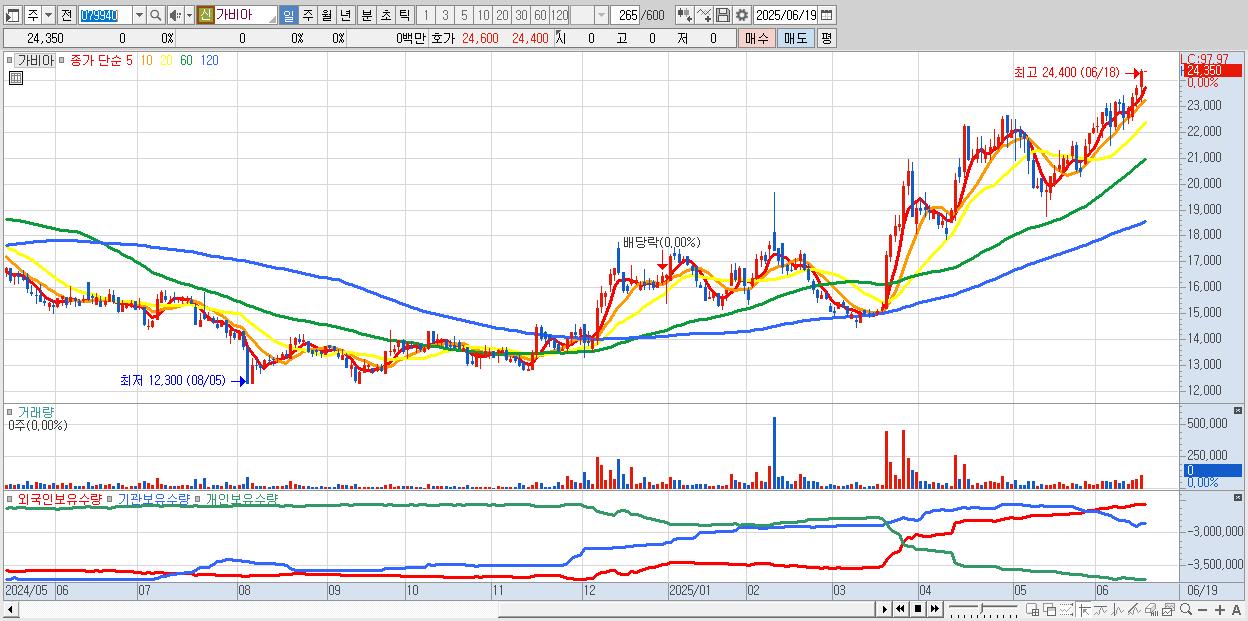The width and height of the screenshot is (1248, 621).
Task: Toggle the 거래량 indicator legend box
Action: click(x=10, y=412)
